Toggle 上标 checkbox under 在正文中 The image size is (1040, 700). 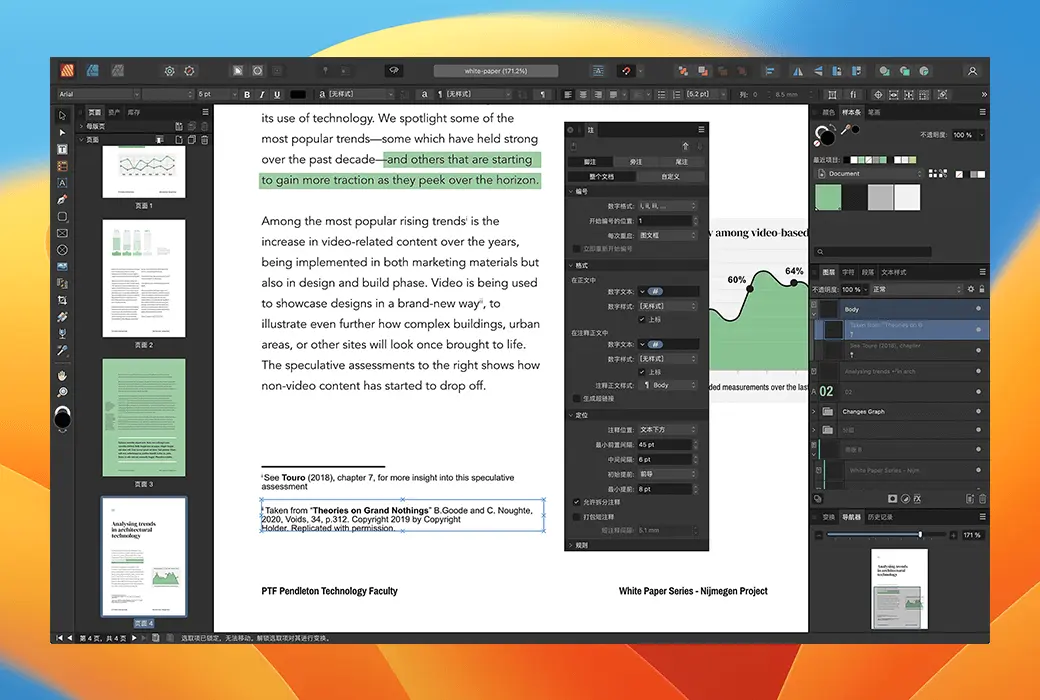coord(642,319)
